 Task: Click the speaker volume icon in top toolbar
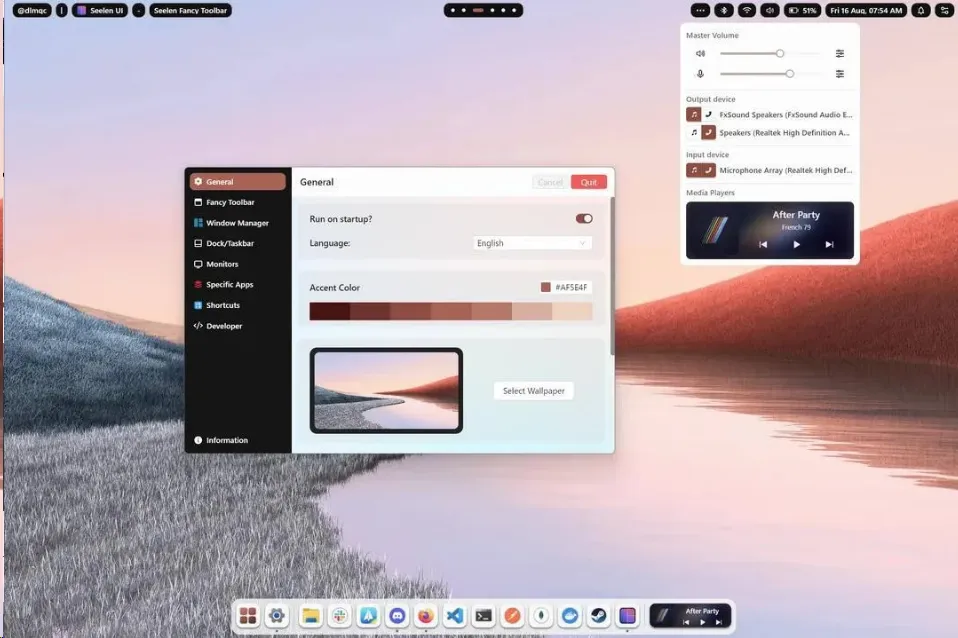click(770, 10)
